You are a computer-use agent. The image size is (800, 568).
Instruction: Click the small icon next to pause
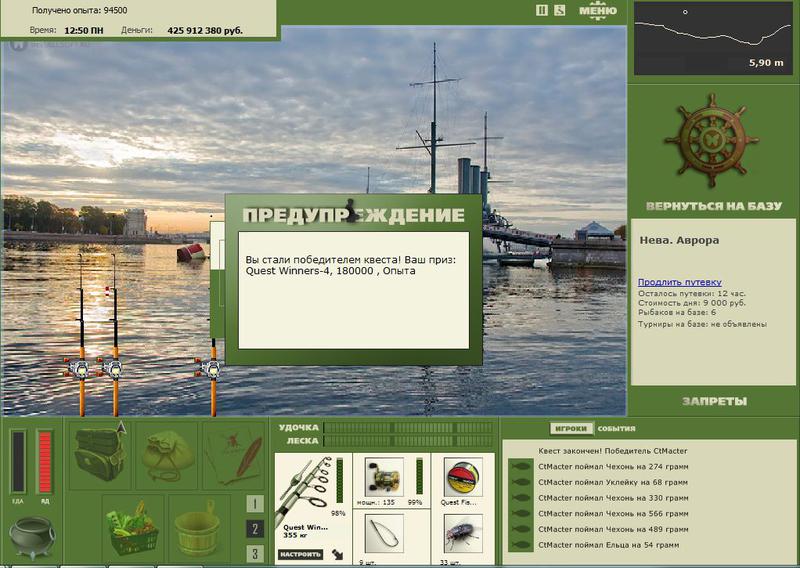(x=560, y=10)
